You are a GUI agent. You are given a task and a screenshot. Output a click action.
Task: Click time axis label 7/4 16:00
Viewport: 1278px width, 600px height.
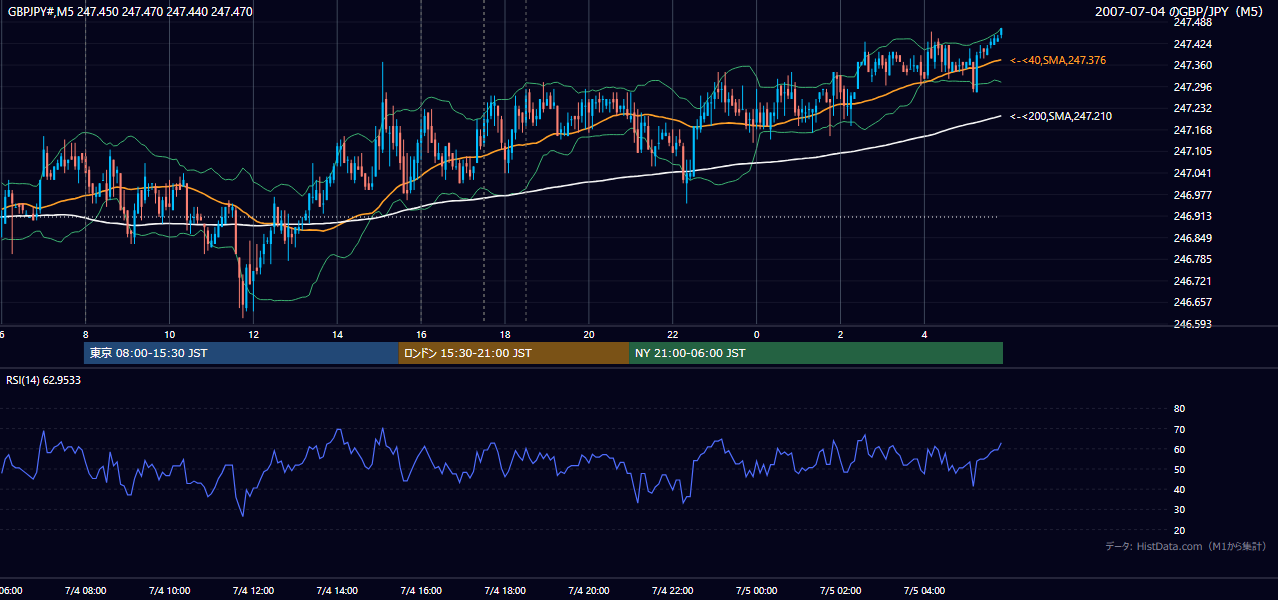tap(420, 590)
